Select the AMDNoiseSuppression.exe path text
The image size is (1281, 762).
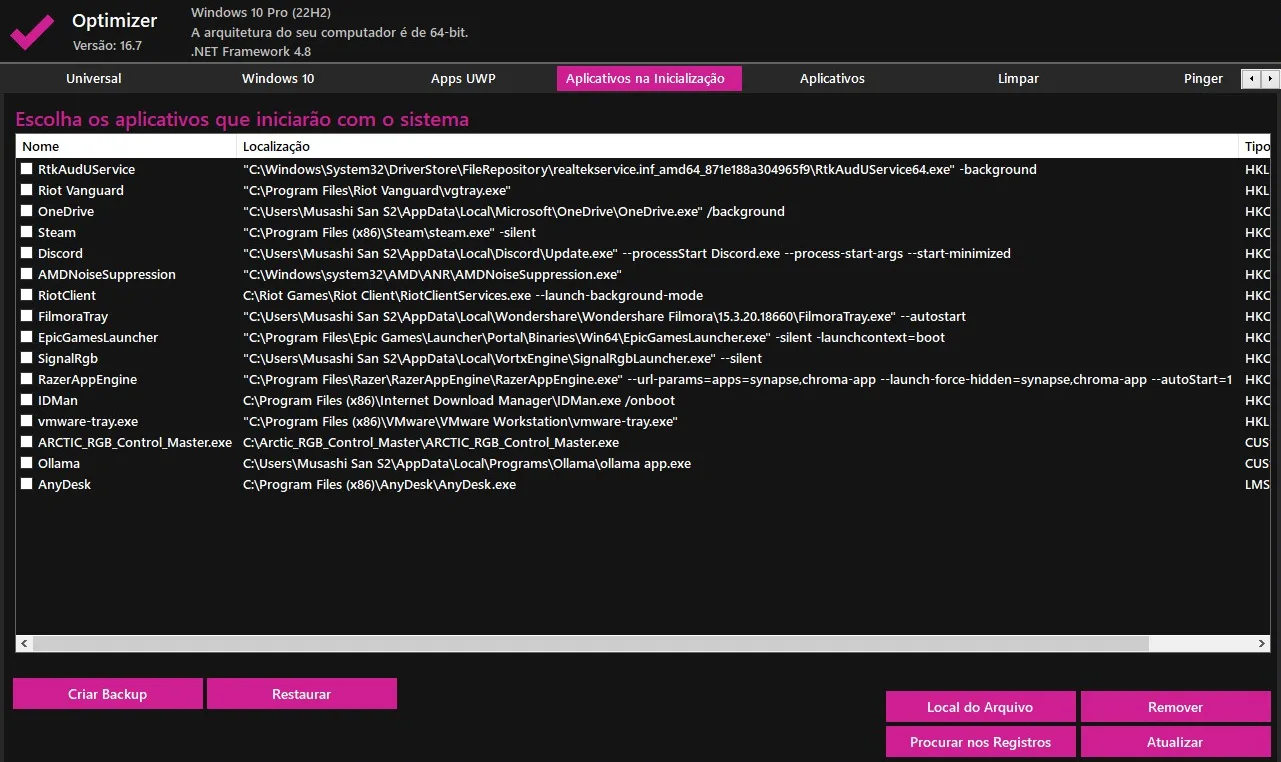(432, 275)
